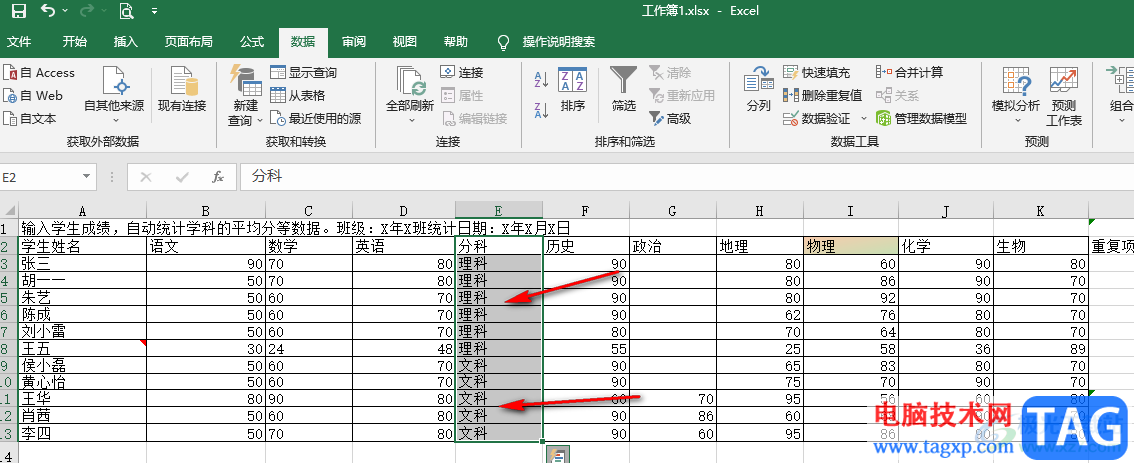
Task: Click the Insert Function fx icon
Action: coord(218,177)
